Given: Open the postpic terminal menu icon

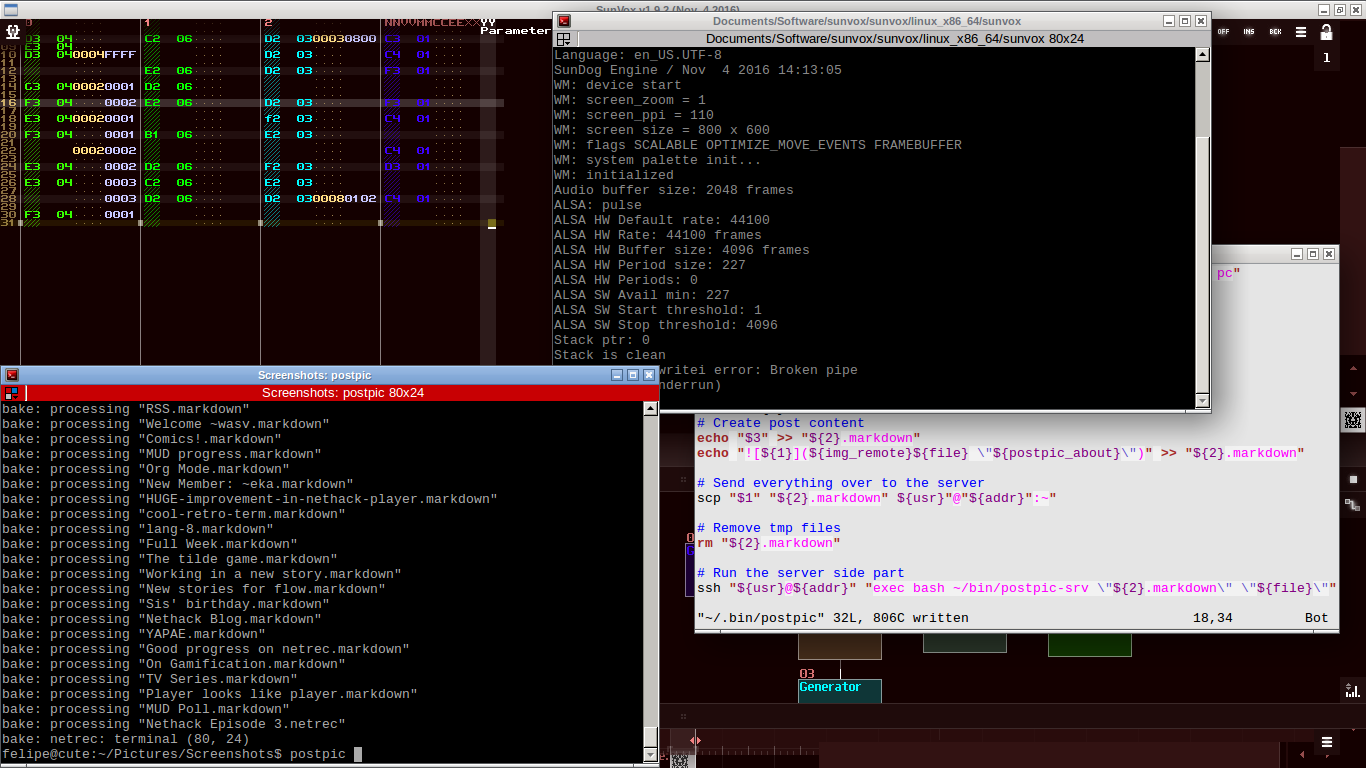Looking at the screenshot, I should tap(10, 393).
